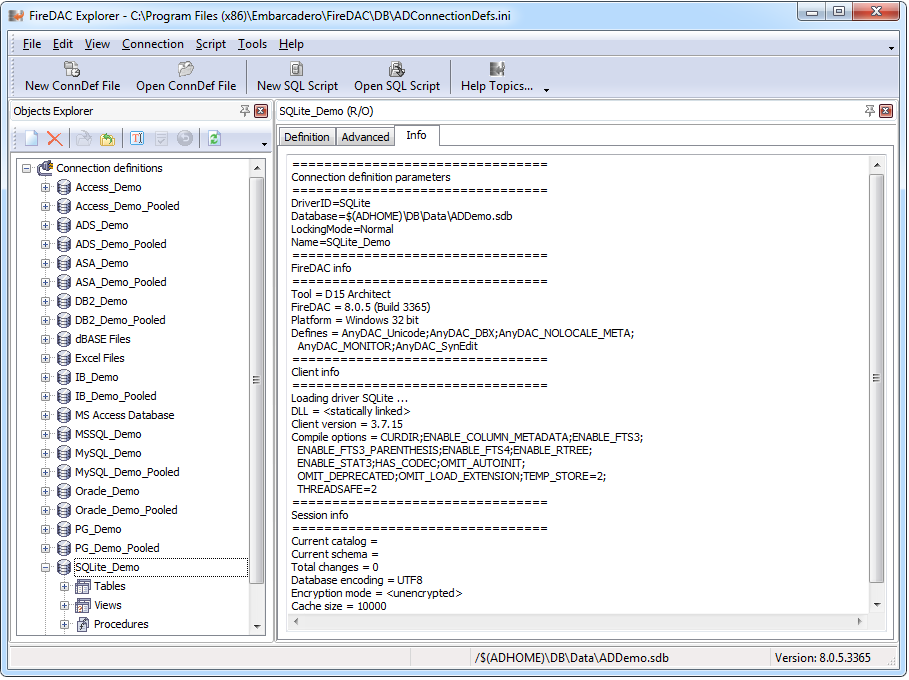This screenshot has height=680, width=909.
Task: Click the Excel Files database icon
Action: point(64,358)
